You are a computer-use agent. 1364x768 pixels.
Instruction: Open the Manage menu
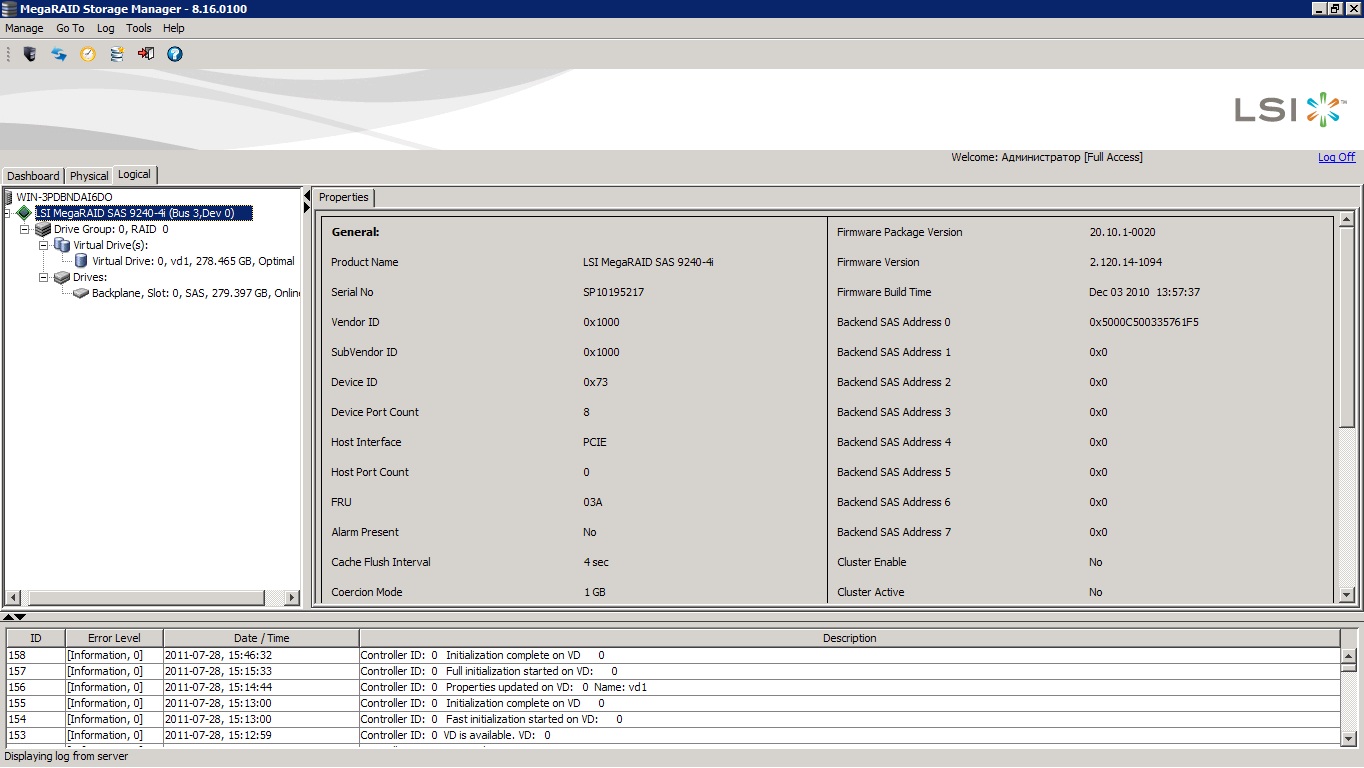coord(24,28)
